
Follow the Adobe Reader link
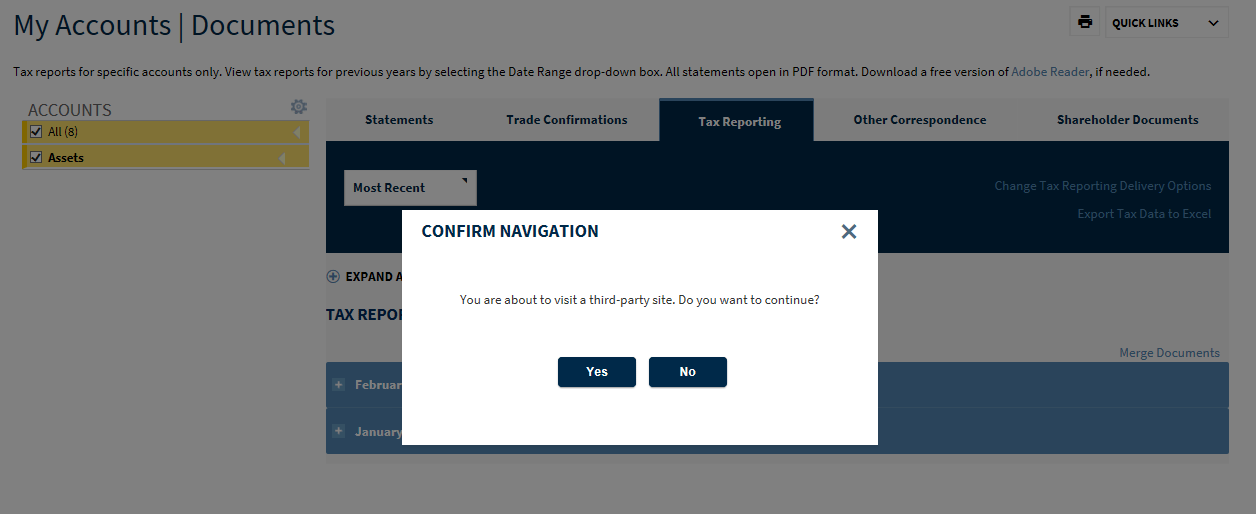coord(1049,72)
